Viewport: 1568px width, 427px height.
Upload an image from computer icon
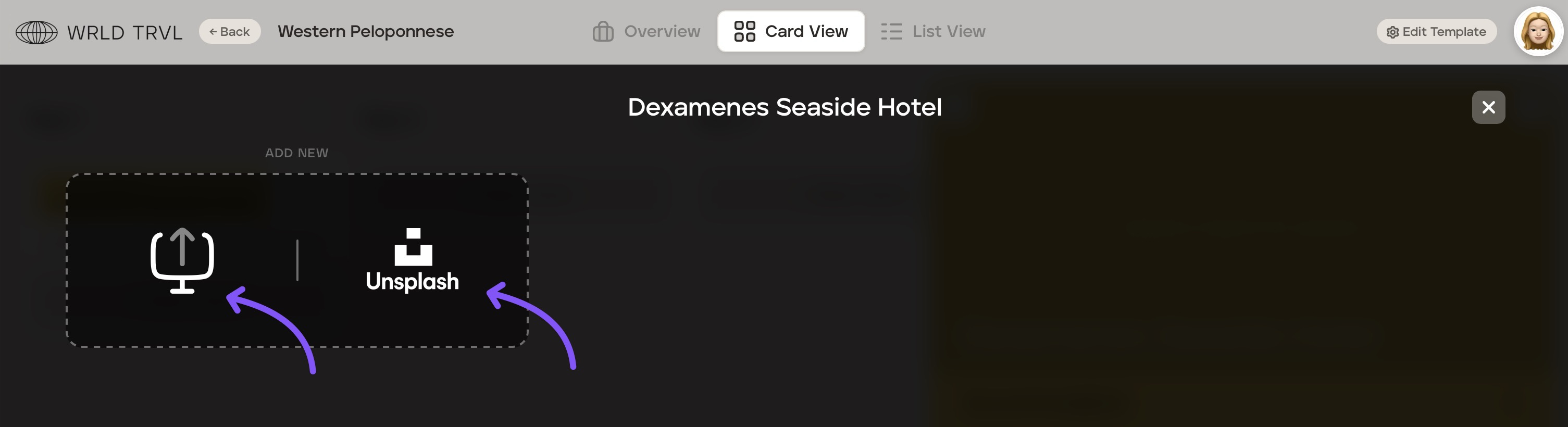pos(182,260)
